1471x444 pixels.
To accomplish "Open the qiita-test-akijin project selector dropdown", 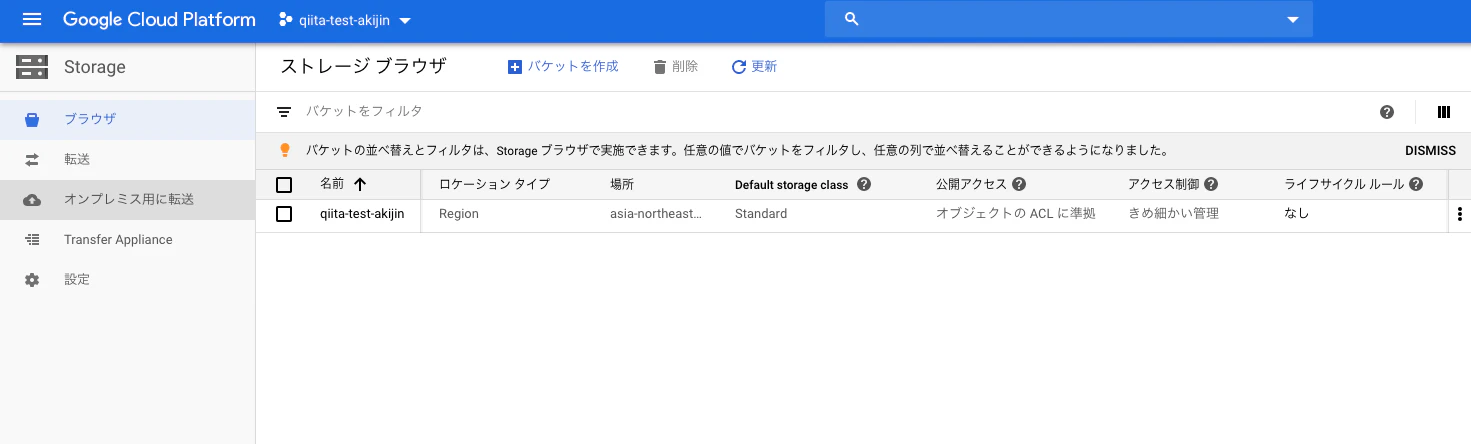I will tap(346, 20).
